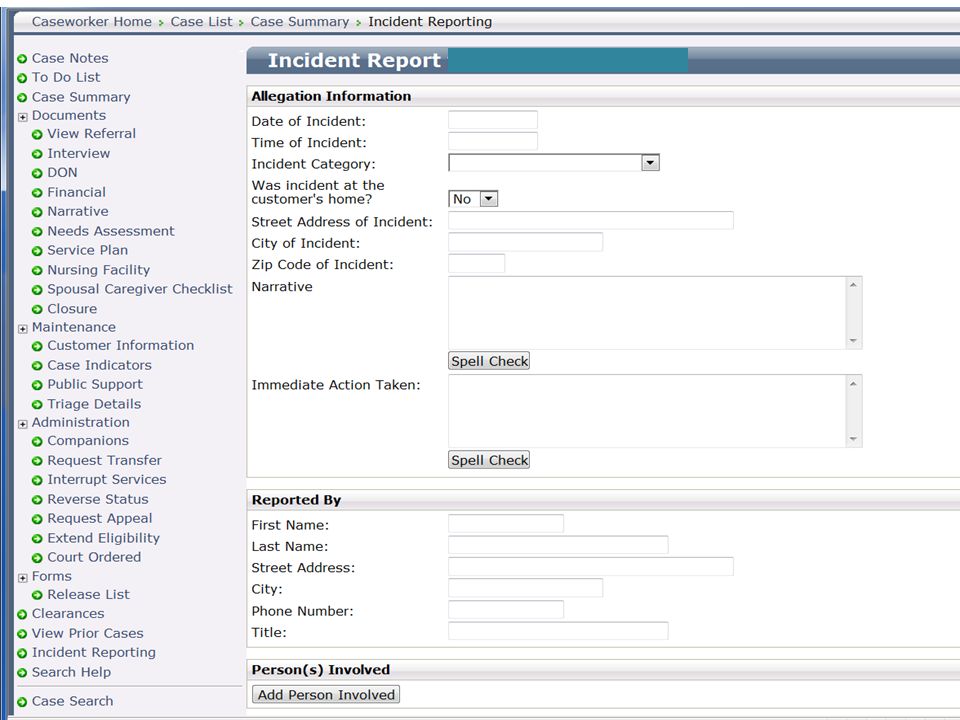Screen dimensions: 960x720
Task: Open the customer's home Yes/No dropdown
Action: tap(489, 199)
